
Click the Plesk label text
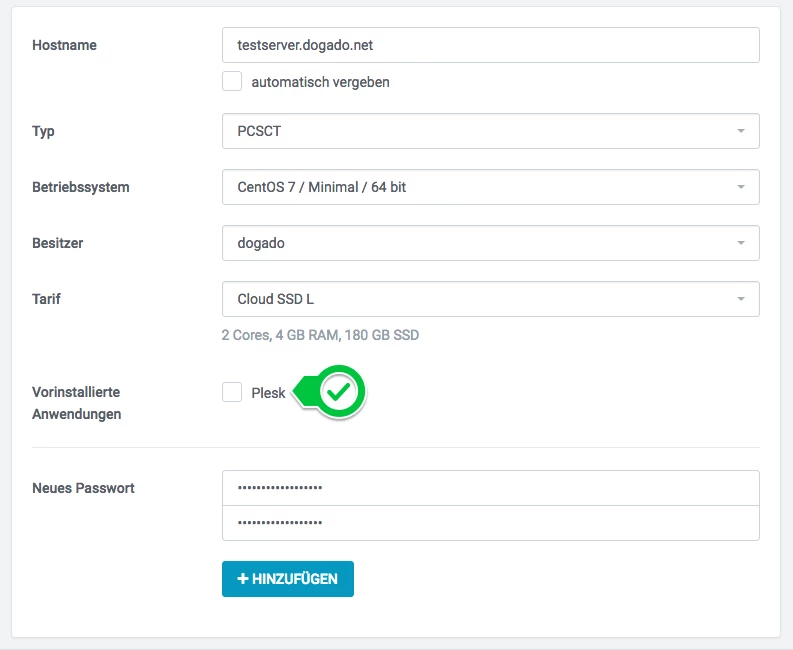point(269,393)
